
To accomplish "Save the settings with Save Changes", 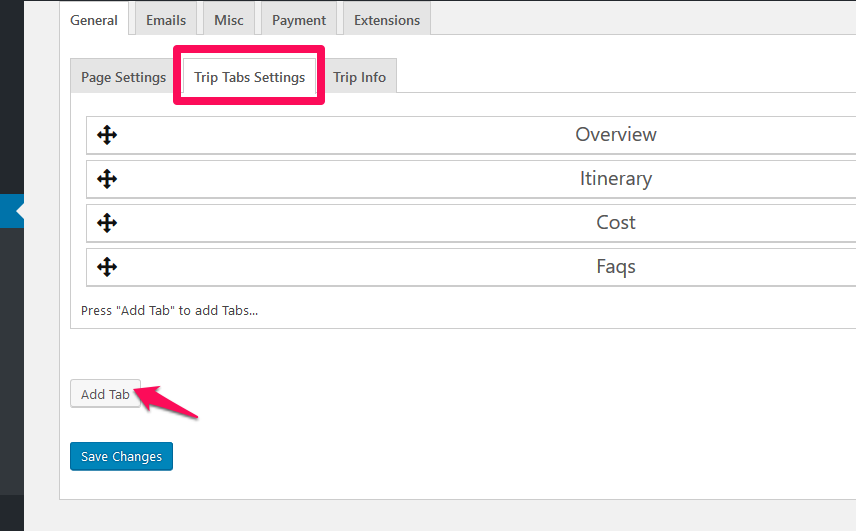I will click(x=121, y=456).
